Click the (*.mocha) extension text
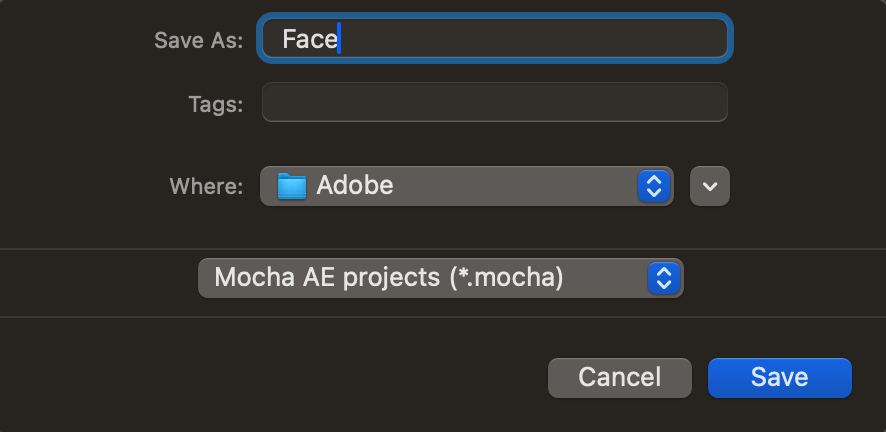The height and width of the screenshot is (432, 886). 507,277
